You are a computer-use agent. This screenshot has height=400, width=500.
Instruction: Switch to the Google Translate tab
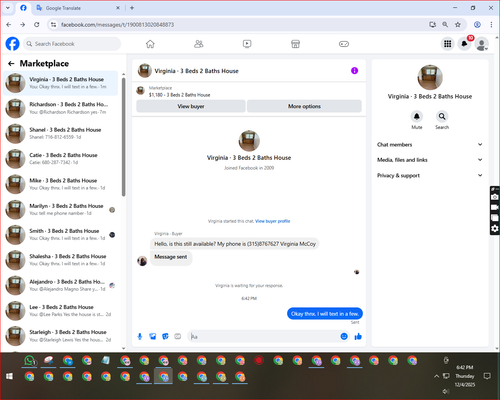(x=77, y=8)
